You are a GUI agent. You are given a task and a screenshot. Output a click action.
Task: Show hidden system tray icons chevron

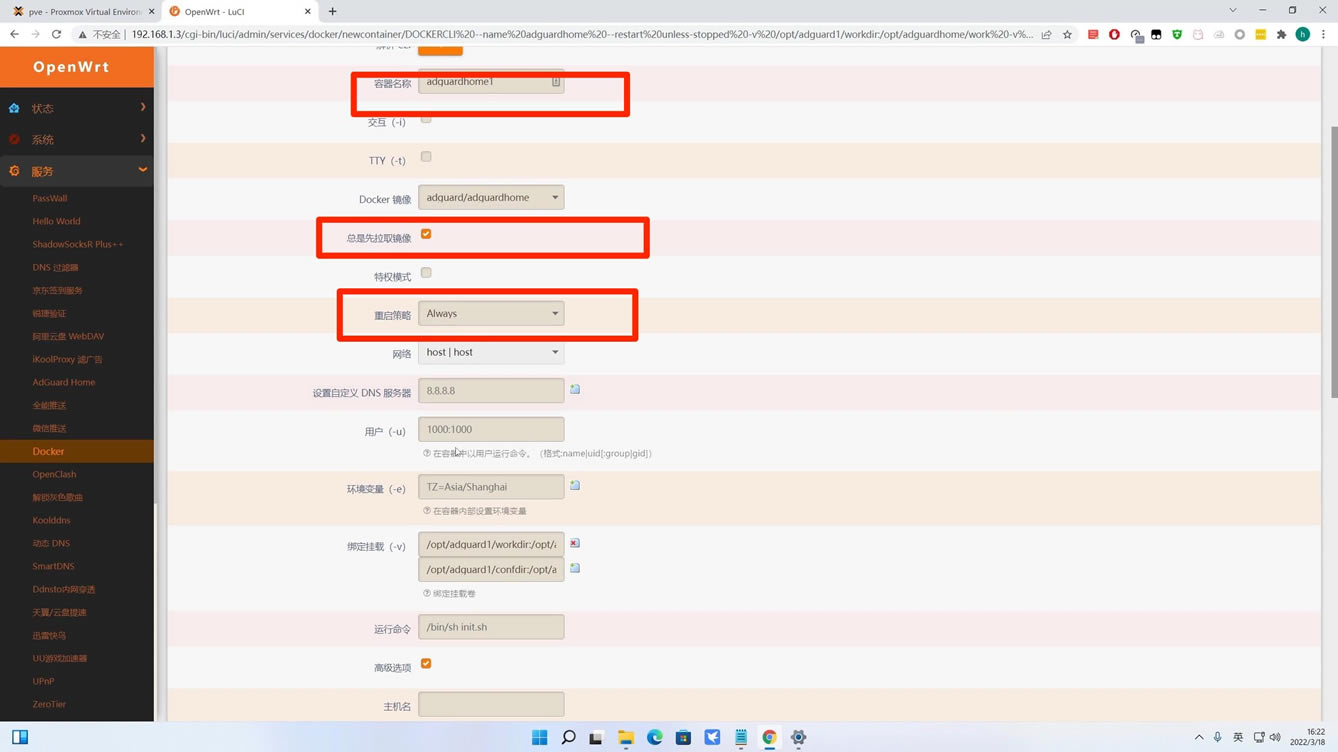pos(1198,737)
